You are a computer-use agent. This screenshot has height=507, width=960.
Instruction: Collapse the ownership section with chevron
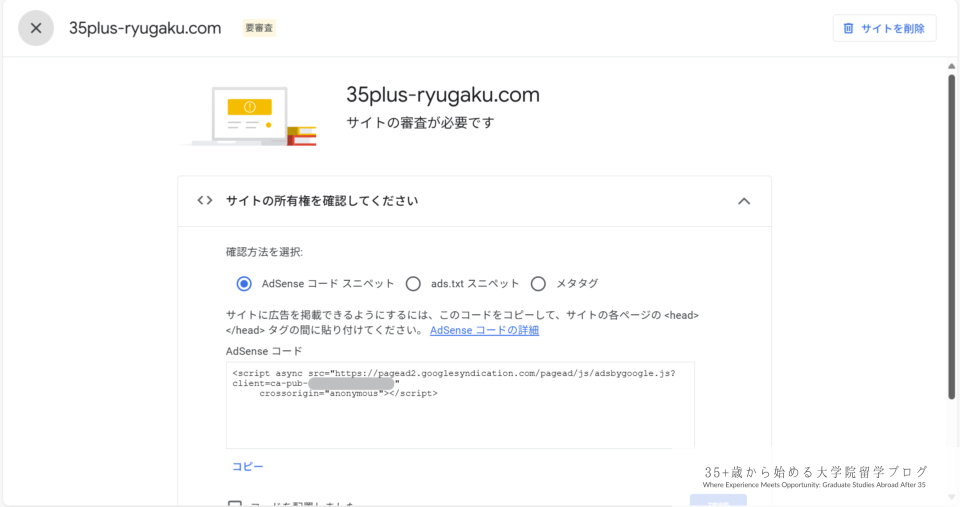743,201
